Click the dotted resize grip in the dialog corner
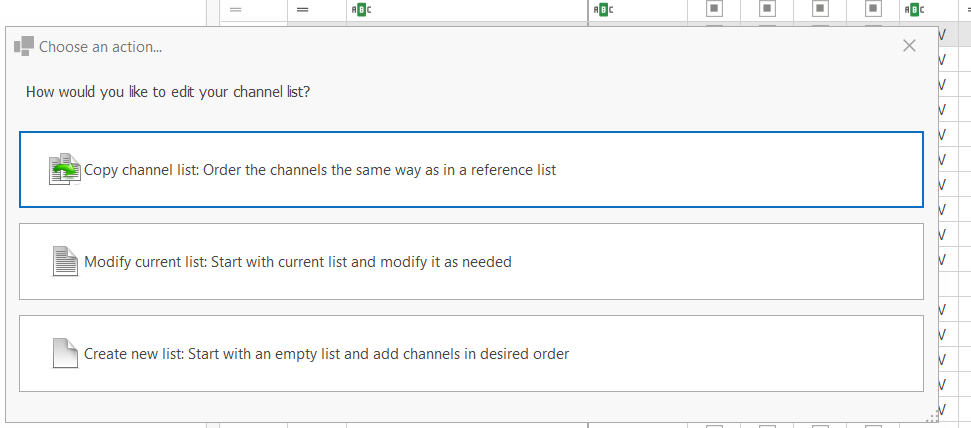 click(932, 417)
